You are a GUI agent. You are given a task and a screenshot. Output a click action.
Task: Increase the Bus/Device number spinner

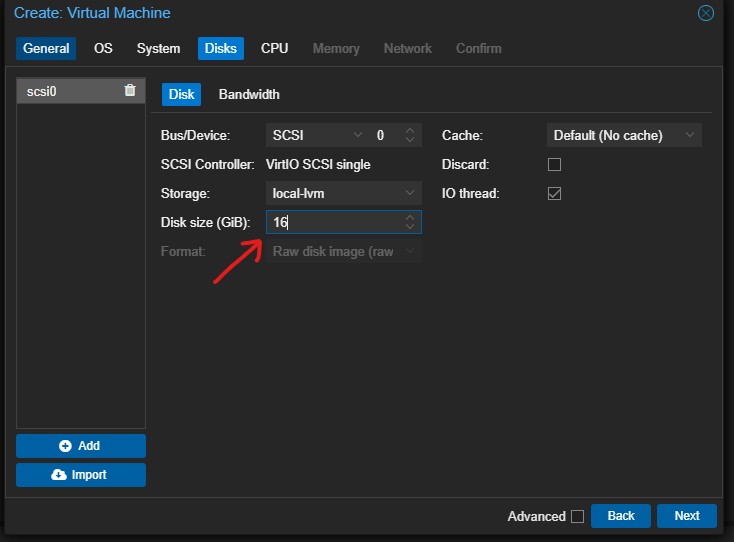coord(410,130)
